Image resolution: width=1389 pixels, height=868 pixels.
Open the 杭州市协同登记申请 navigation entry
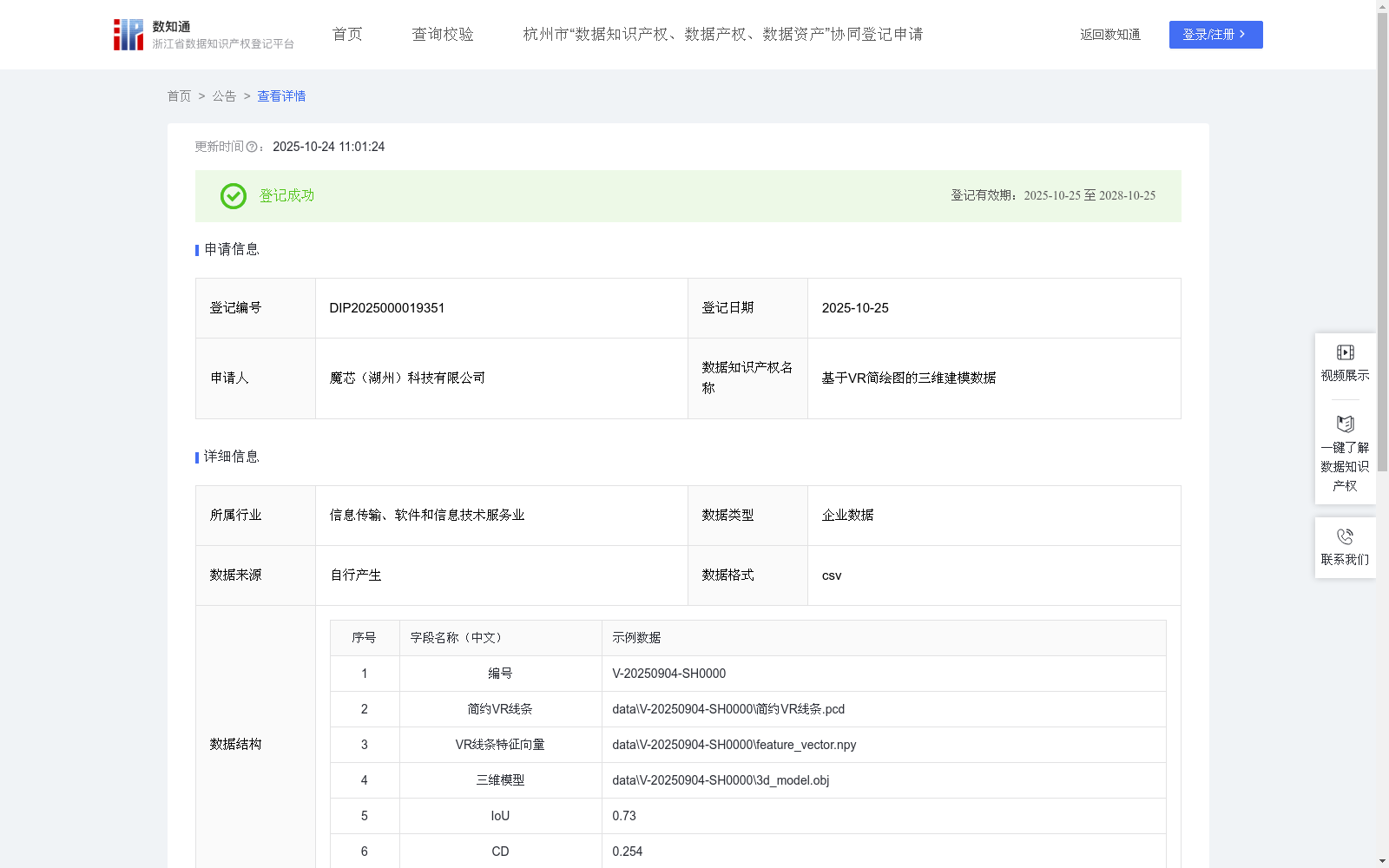721,35
